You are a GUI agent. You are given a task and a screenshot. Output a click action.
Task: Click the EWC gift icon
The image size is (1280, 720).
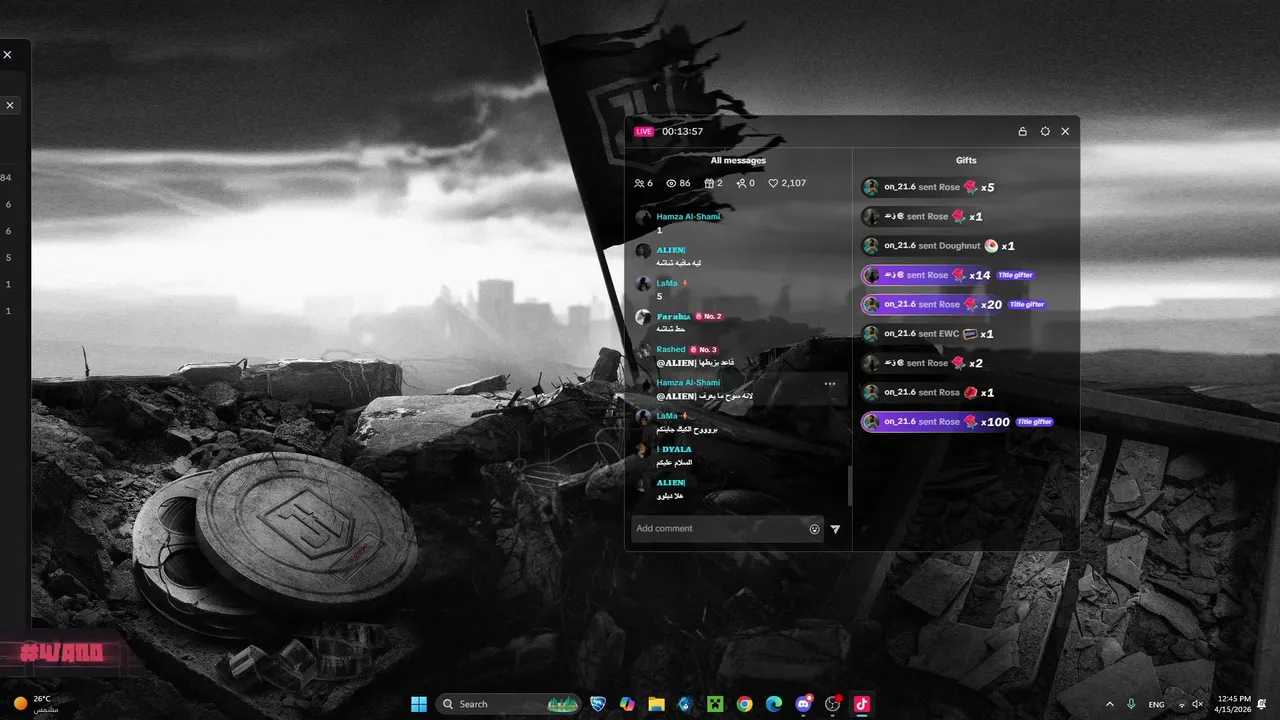(969, 334)
